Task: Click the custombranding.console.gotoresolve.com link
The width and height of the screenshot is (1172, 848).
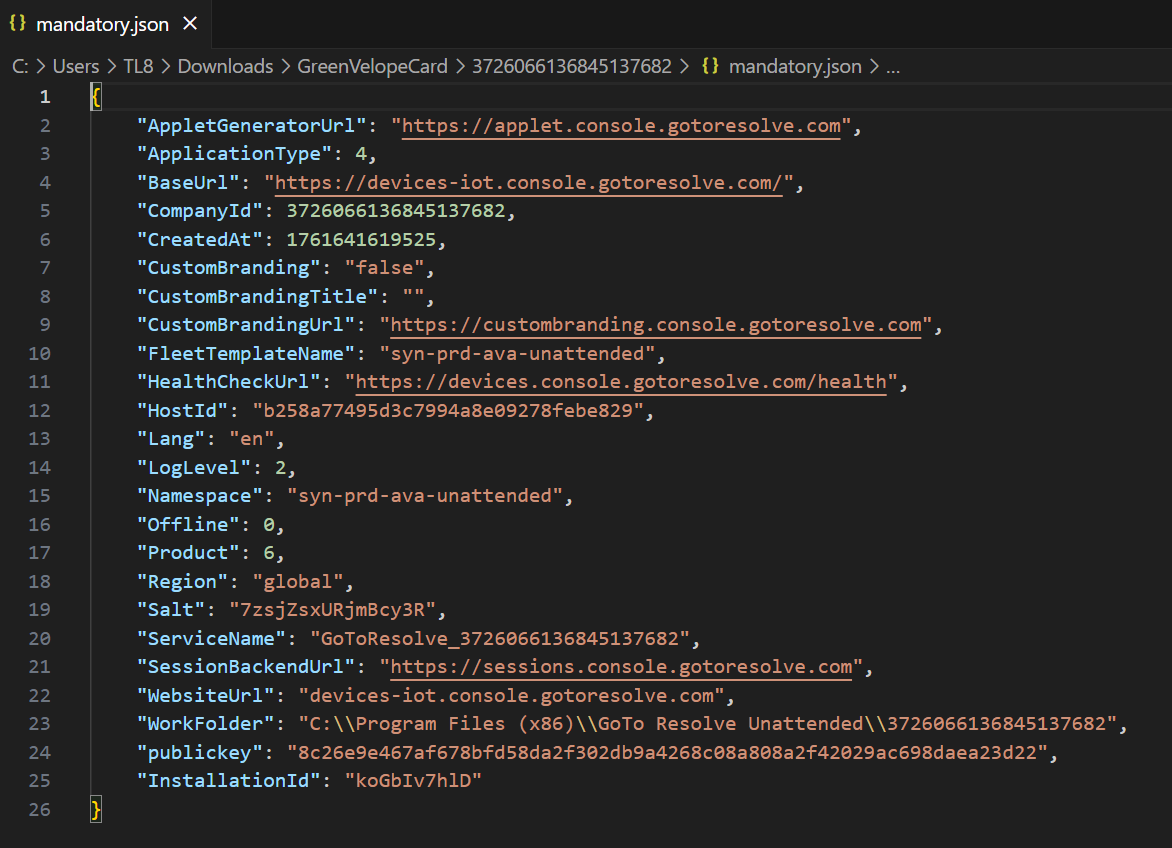Action: (655, 326)
